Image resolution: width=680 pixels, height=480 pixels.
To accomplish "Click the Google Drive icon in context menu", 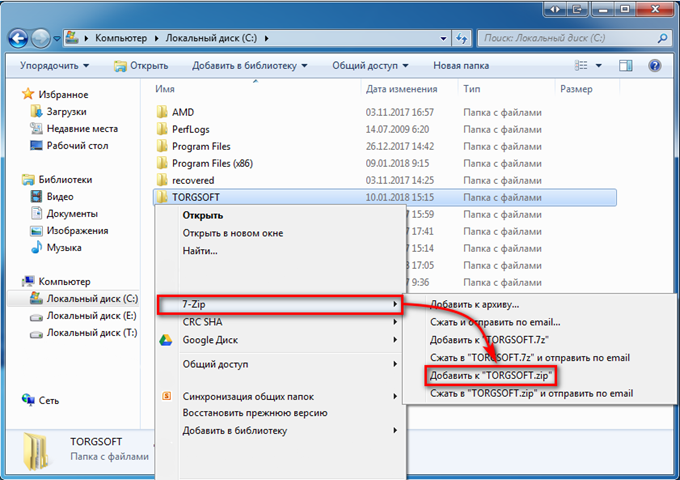I will [x=167, y=340].
